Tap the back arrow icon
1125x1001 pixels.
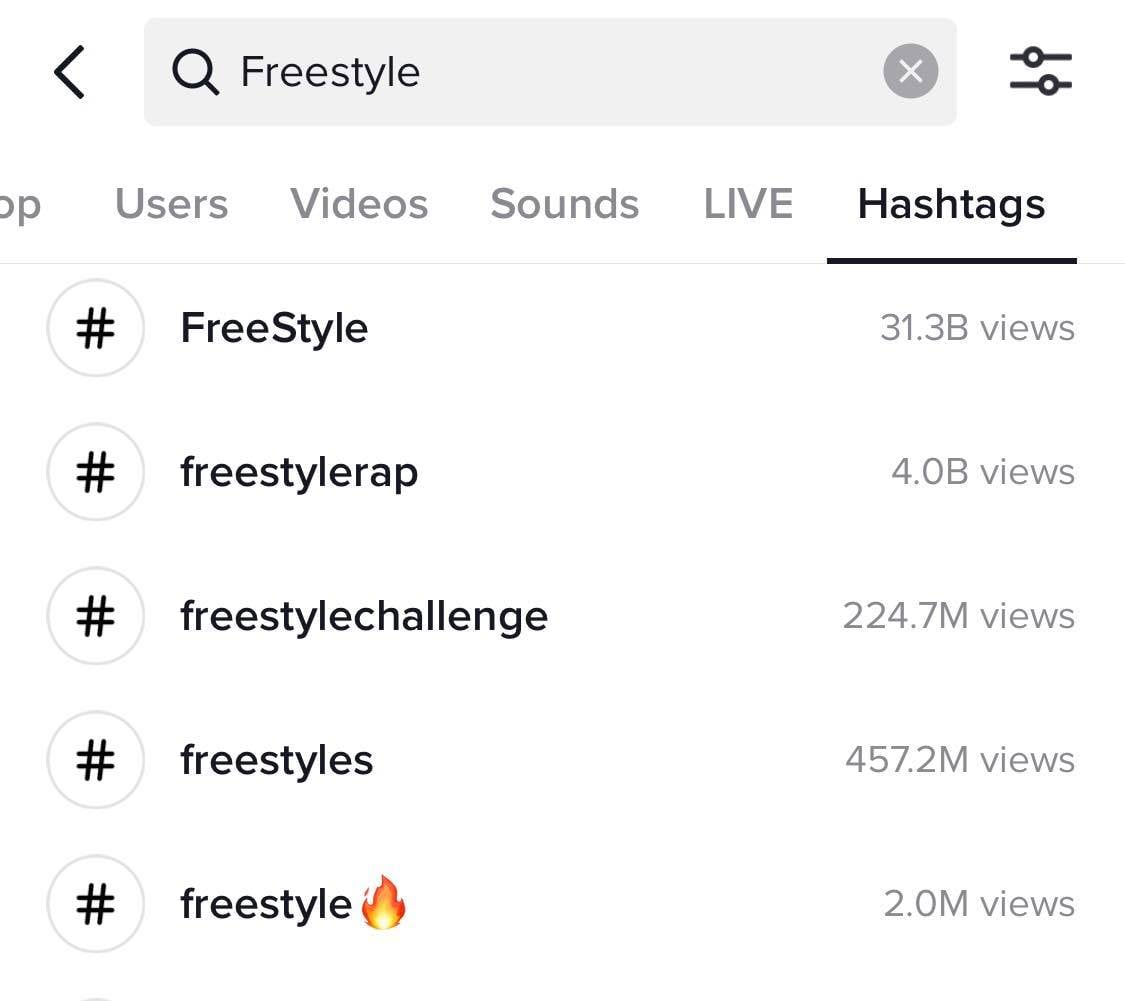(x=69, y=72)
